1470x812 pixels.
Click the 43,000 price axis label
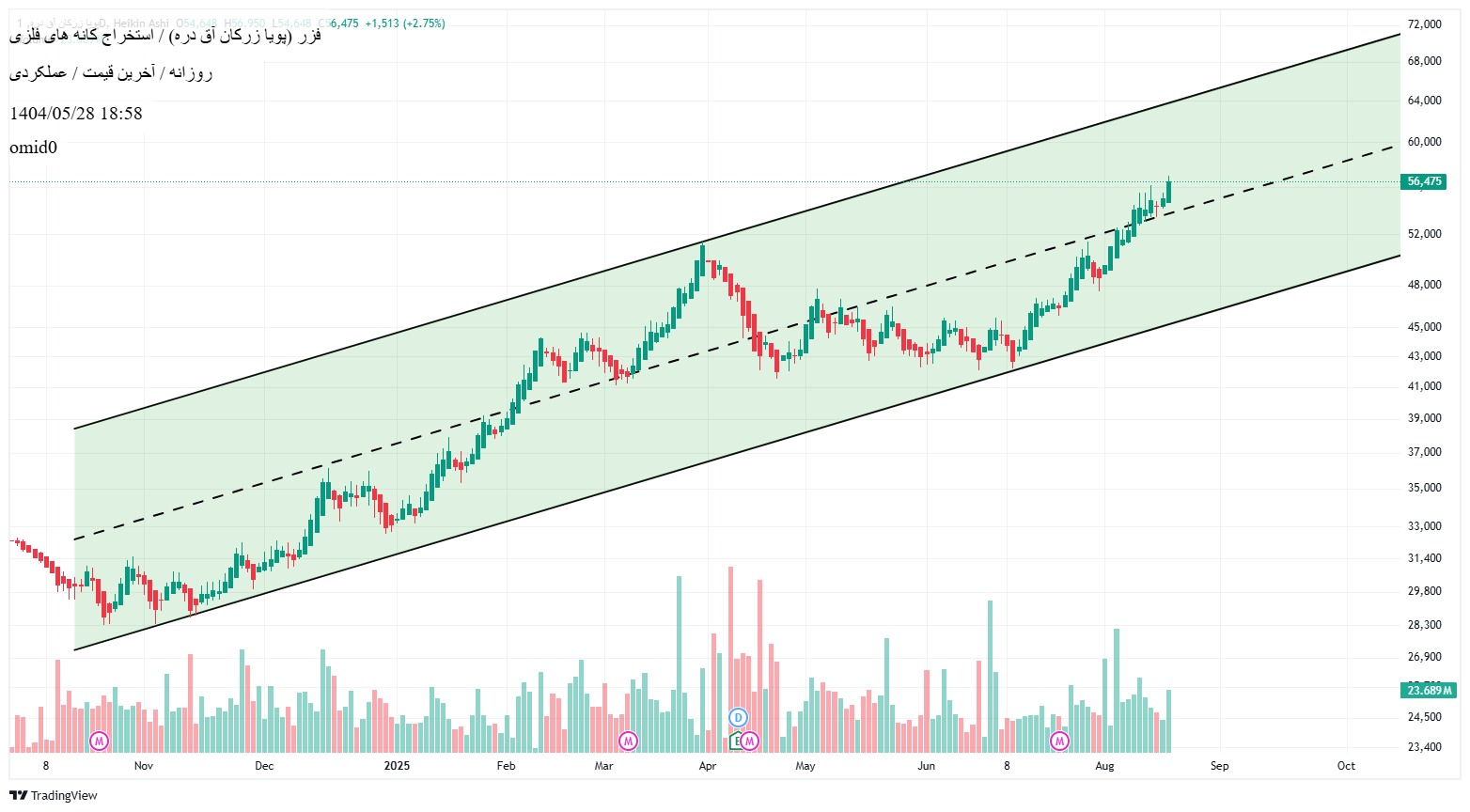point(1424,356)
